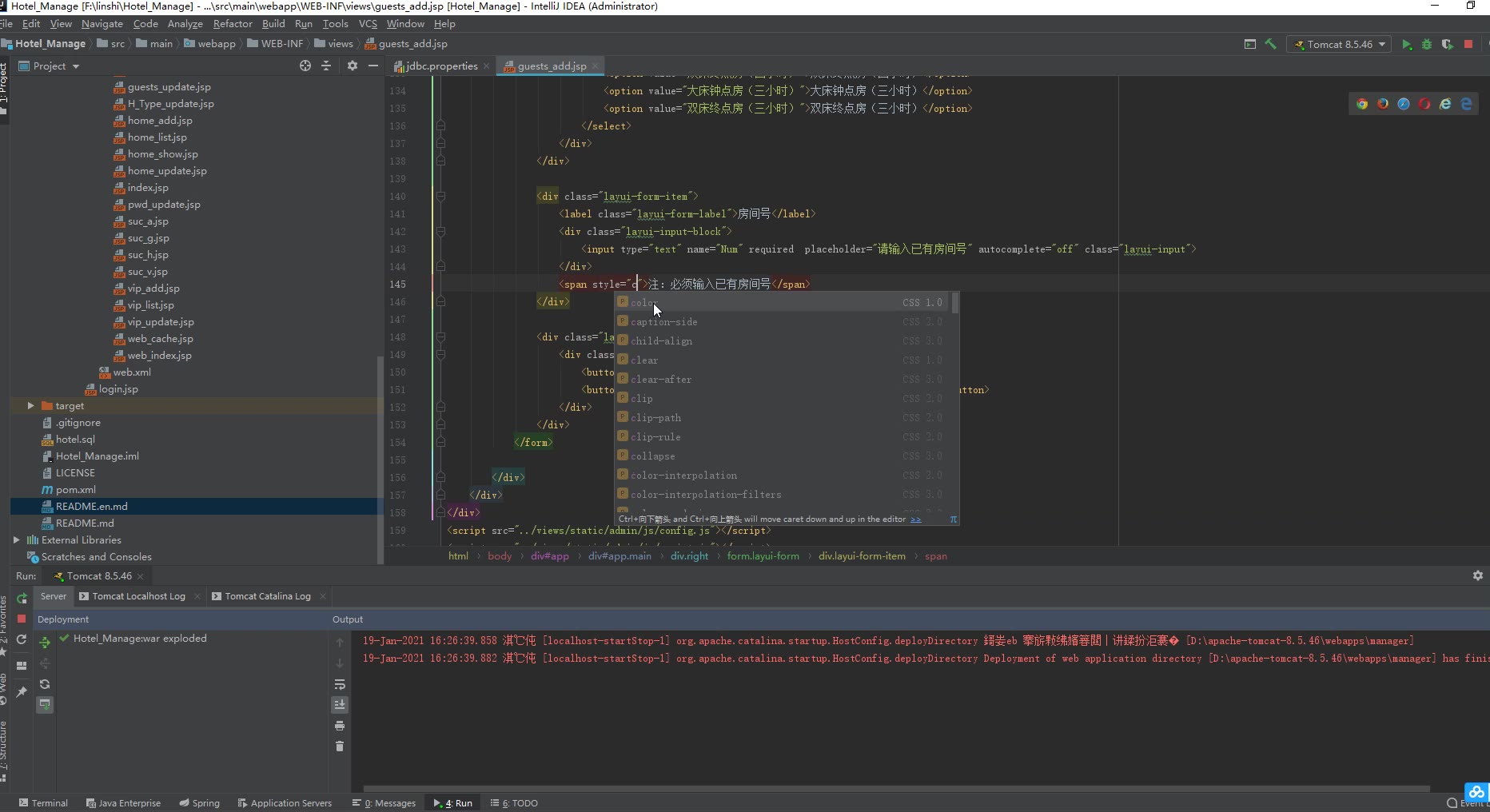1490x812 pixels.
Task: Print the console output
Action: pos(340,726)
